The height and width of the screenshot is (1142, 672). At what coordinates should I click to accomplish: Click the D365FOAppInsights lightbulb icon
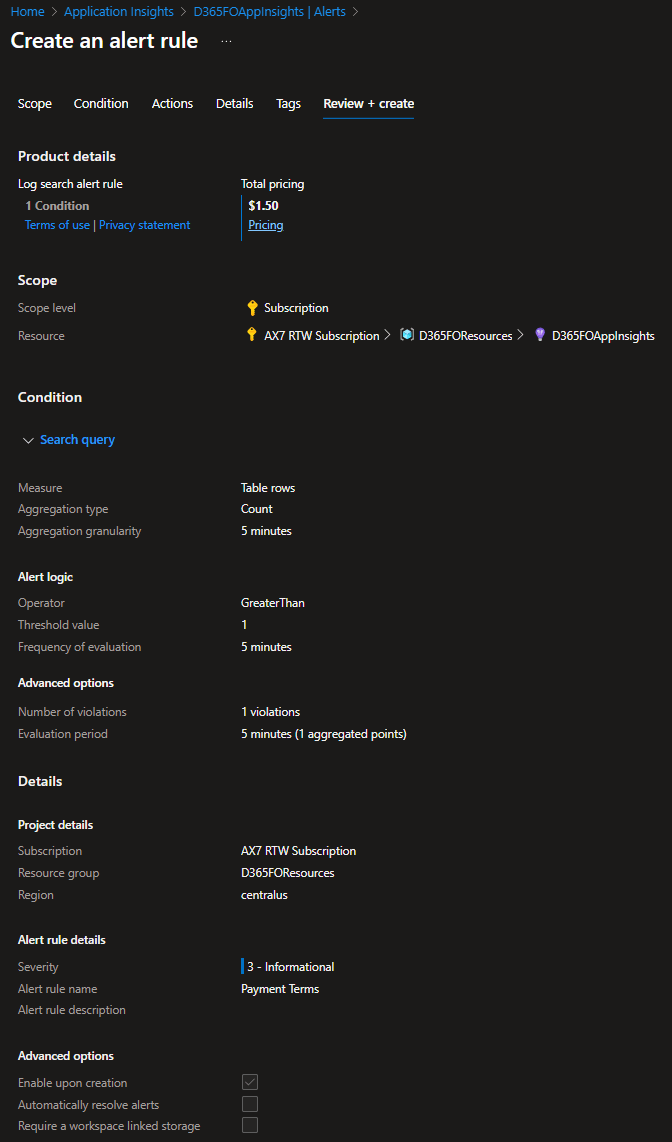click(x=539, y=336)
